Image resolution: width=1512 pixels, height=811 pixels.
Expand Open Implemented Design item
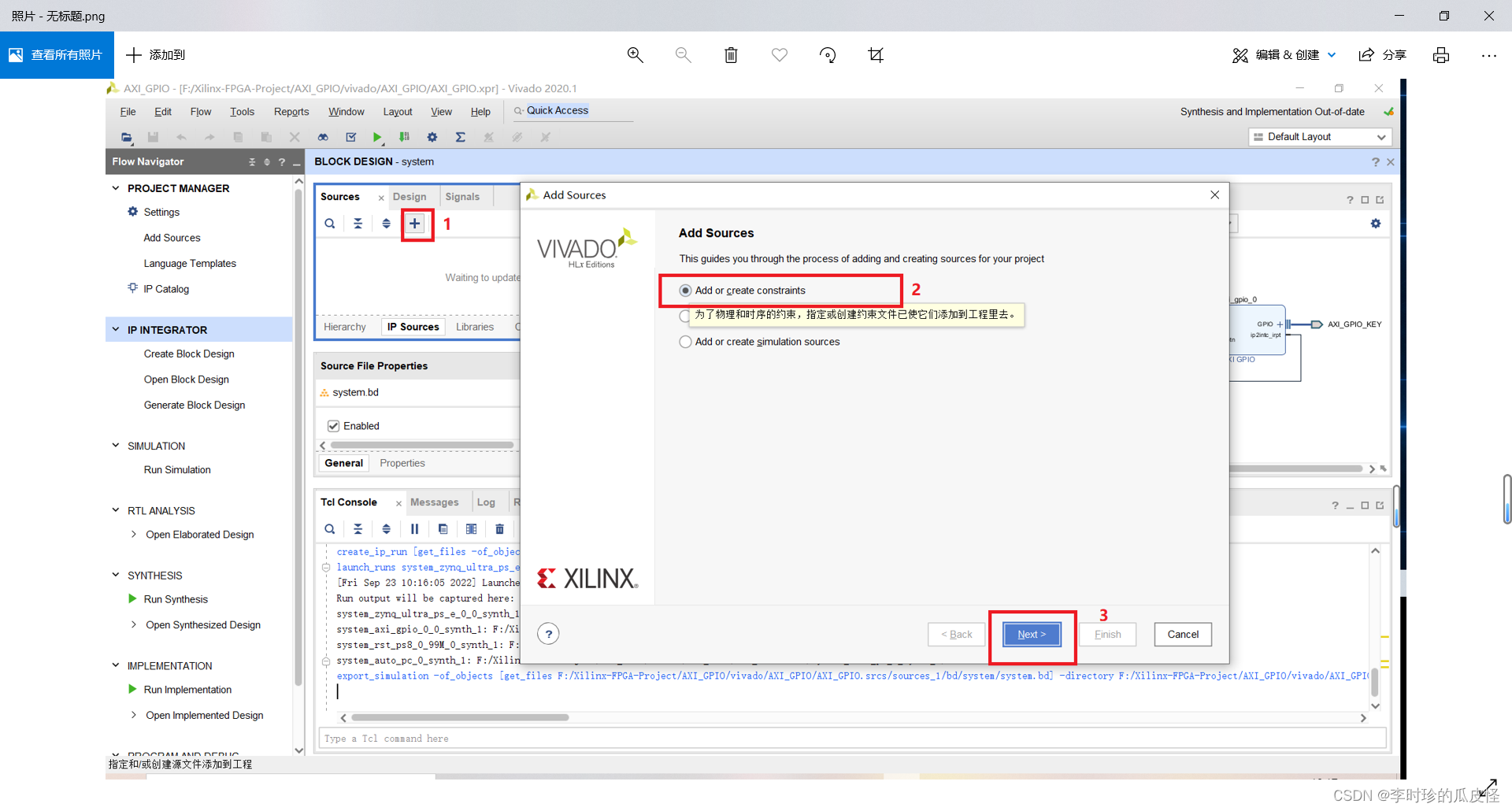pyautogui.click(x=133, y=716)
